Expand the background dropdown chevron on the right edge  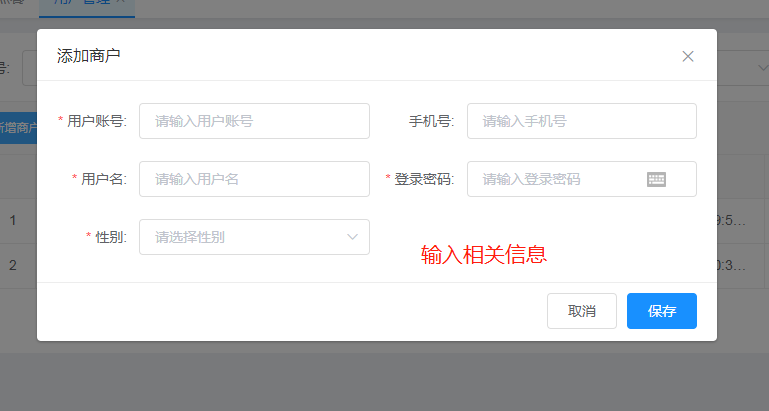click(x=763, y=68)
